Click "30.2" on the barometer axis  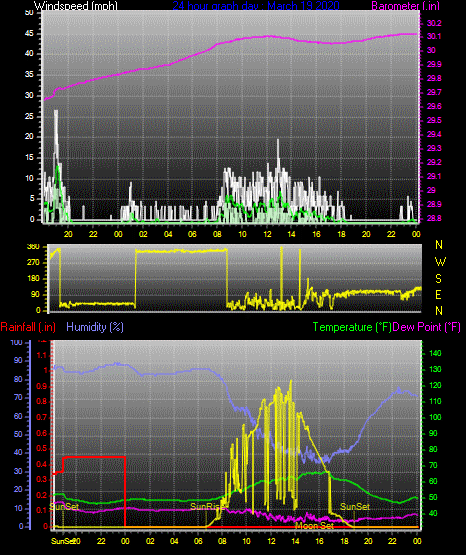434,23
